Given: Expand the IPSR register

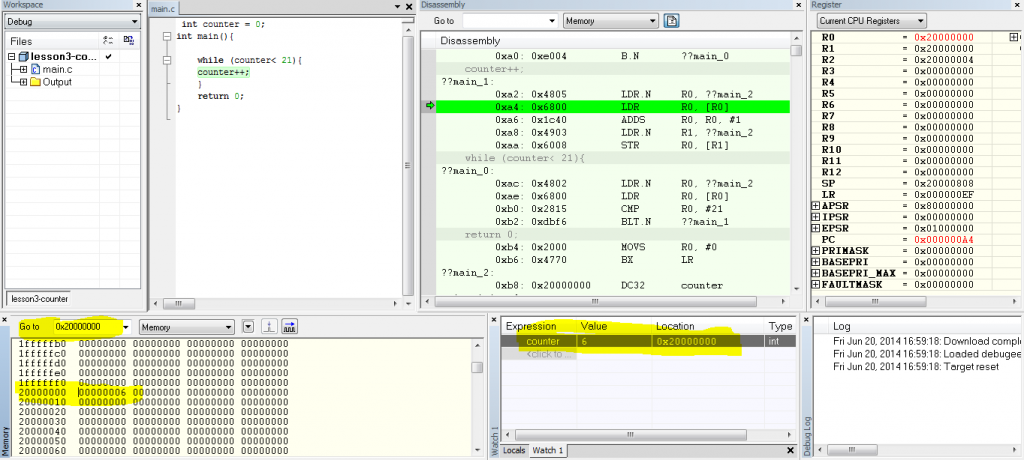Looking at the screenshot, I should tap(816, 217).
